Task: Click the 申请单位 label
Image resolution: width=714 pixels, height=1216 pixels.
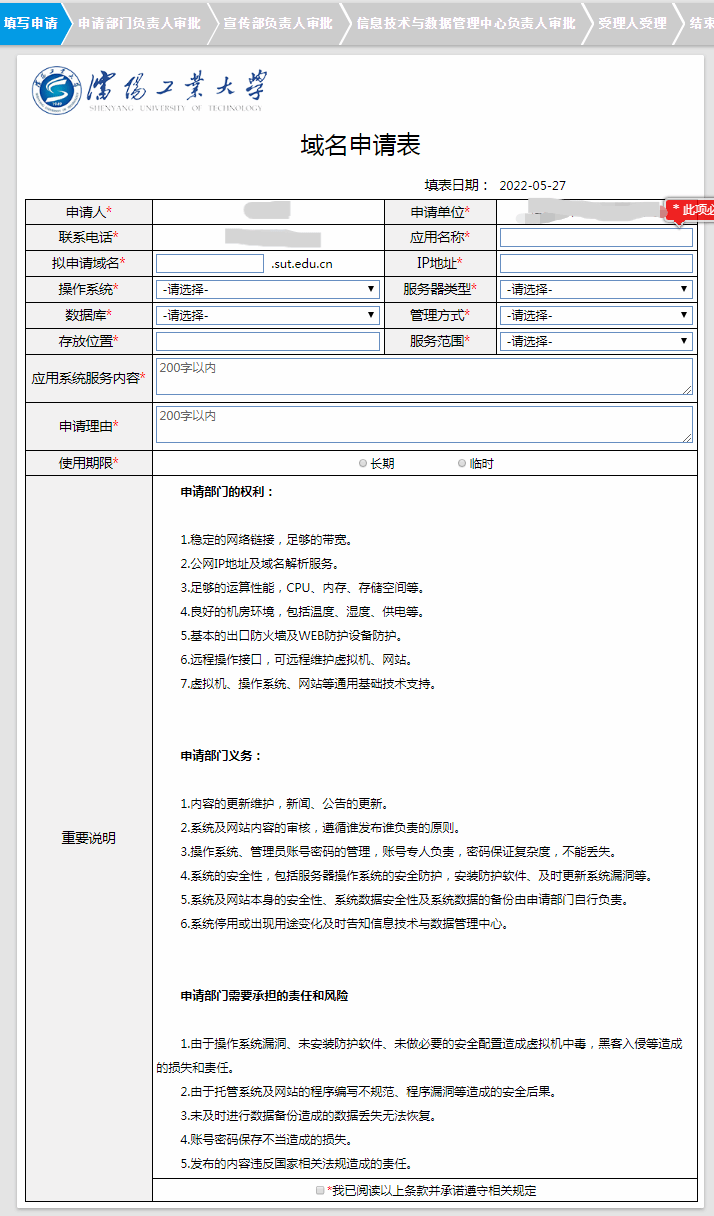Action: (440, 212)
